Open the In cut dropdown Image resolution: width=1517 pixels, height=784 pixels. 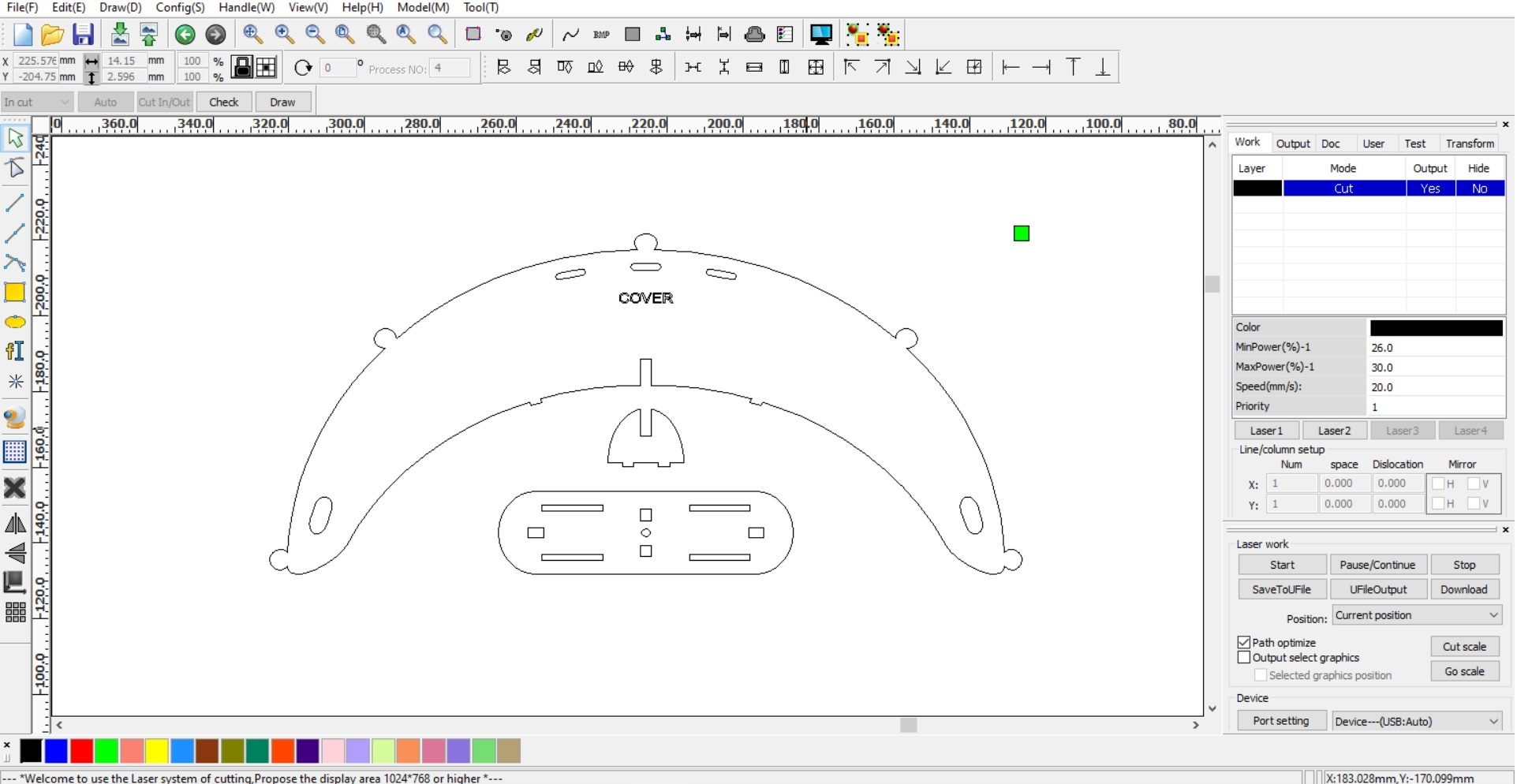[37, 103]
